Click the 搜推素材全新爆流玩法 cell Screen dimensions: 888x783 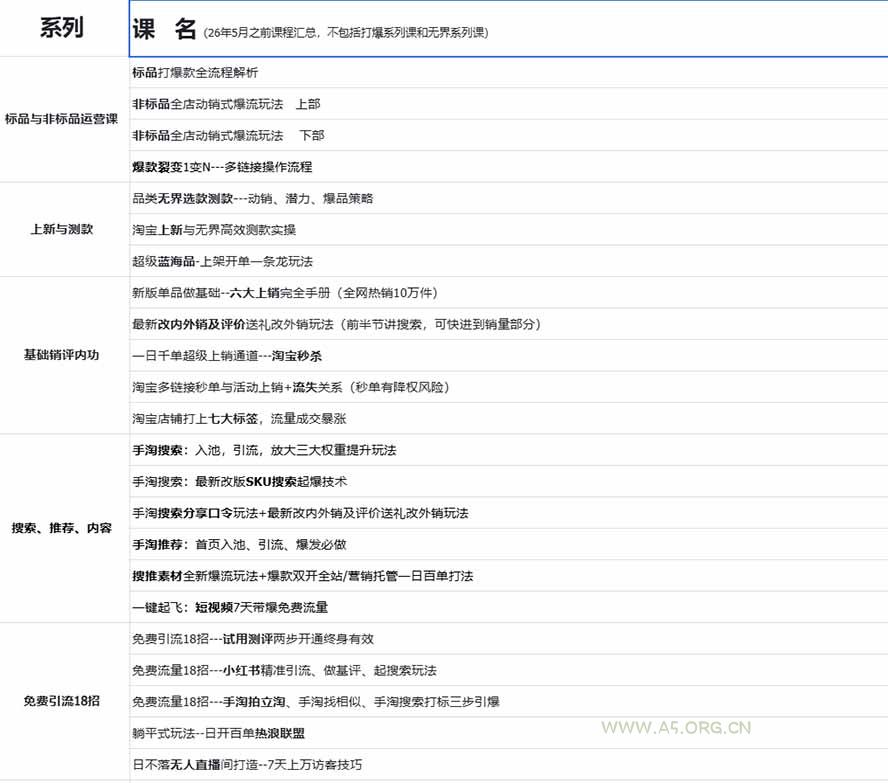coord(509,576)
